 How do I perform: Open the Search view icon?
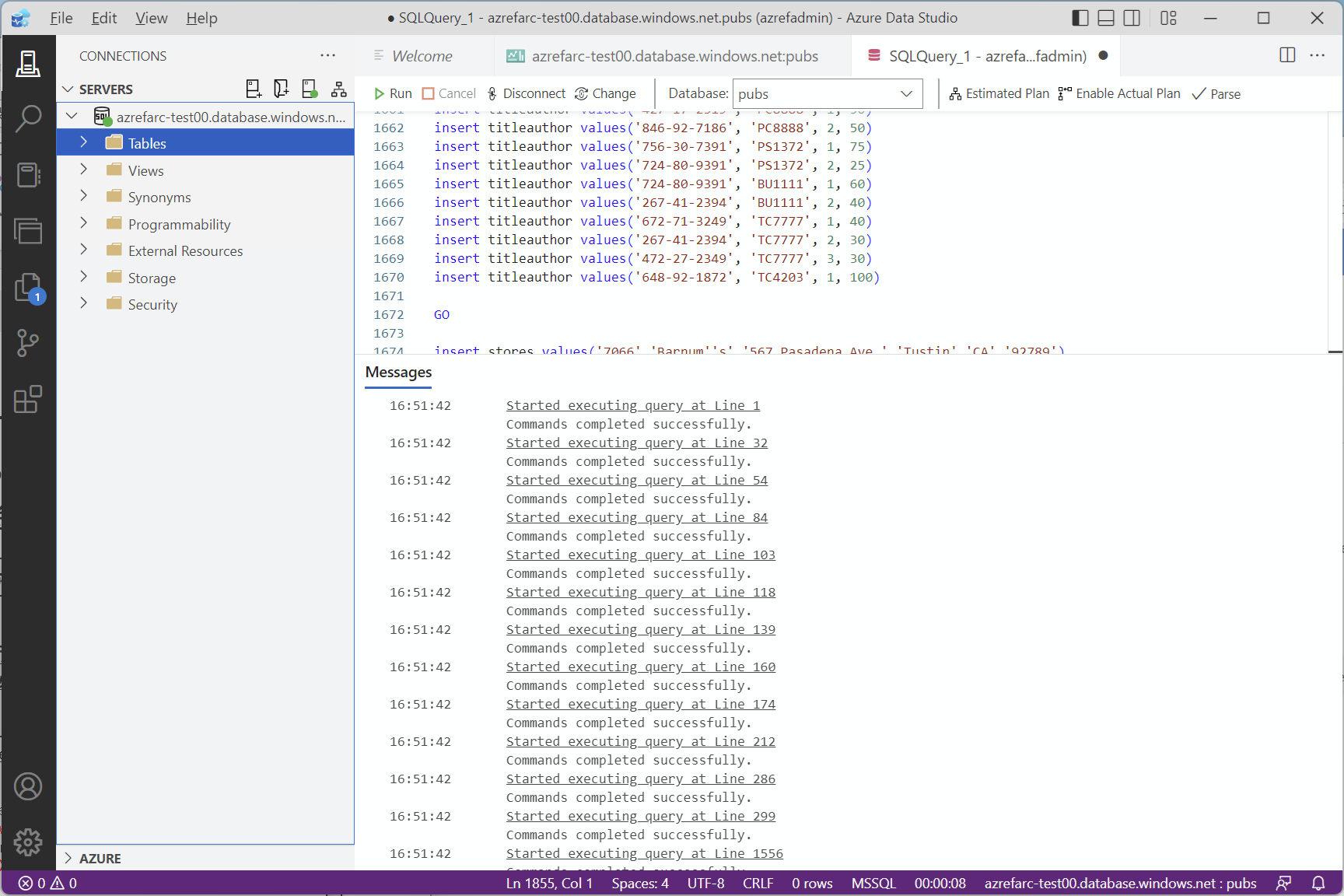click(28, 119)
